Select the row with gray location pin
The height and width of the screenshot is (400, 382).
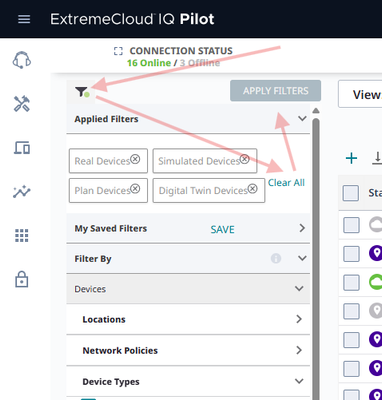coord(351,311)
